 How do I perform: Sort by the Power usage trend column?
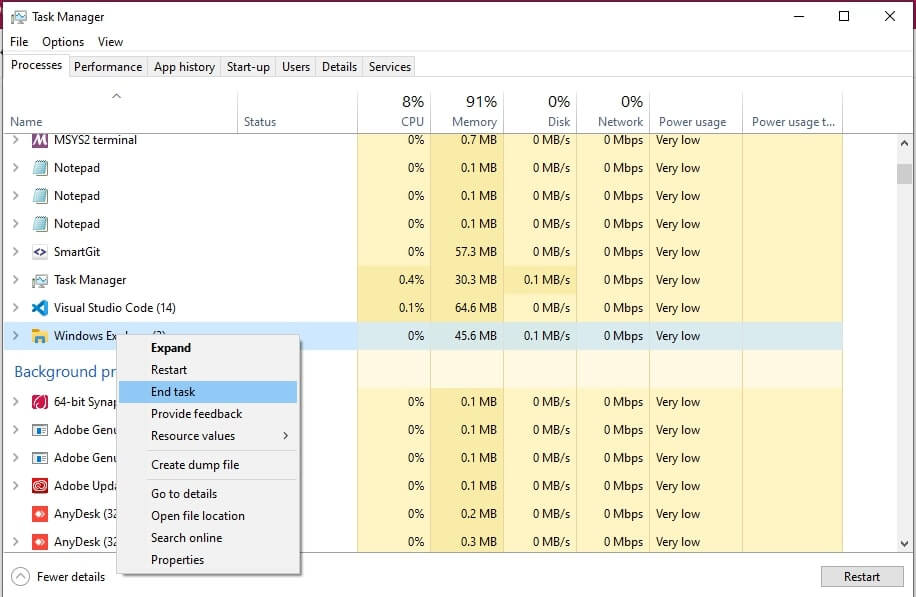(x=793, y=112)
